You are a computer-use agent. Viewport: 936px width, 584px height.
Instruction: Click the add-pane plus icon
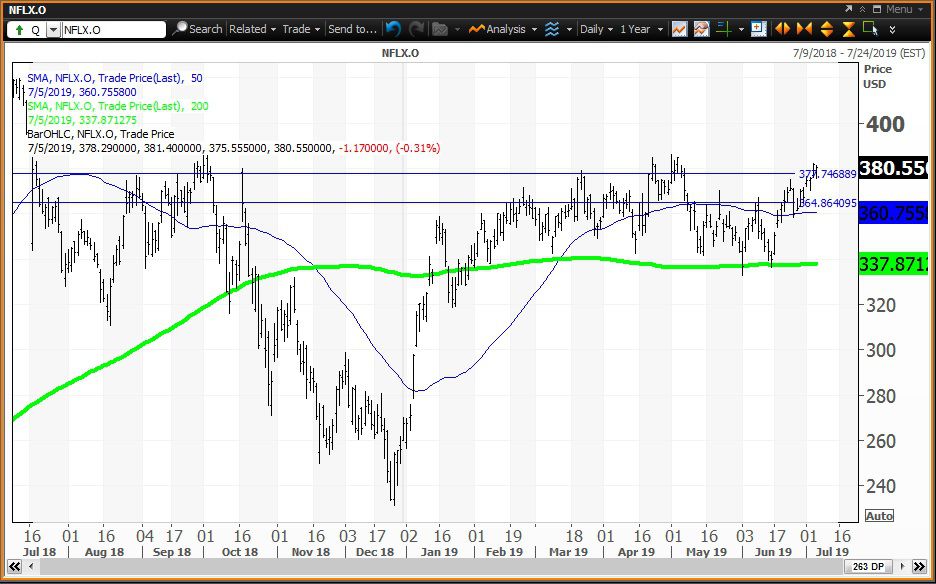758,29
